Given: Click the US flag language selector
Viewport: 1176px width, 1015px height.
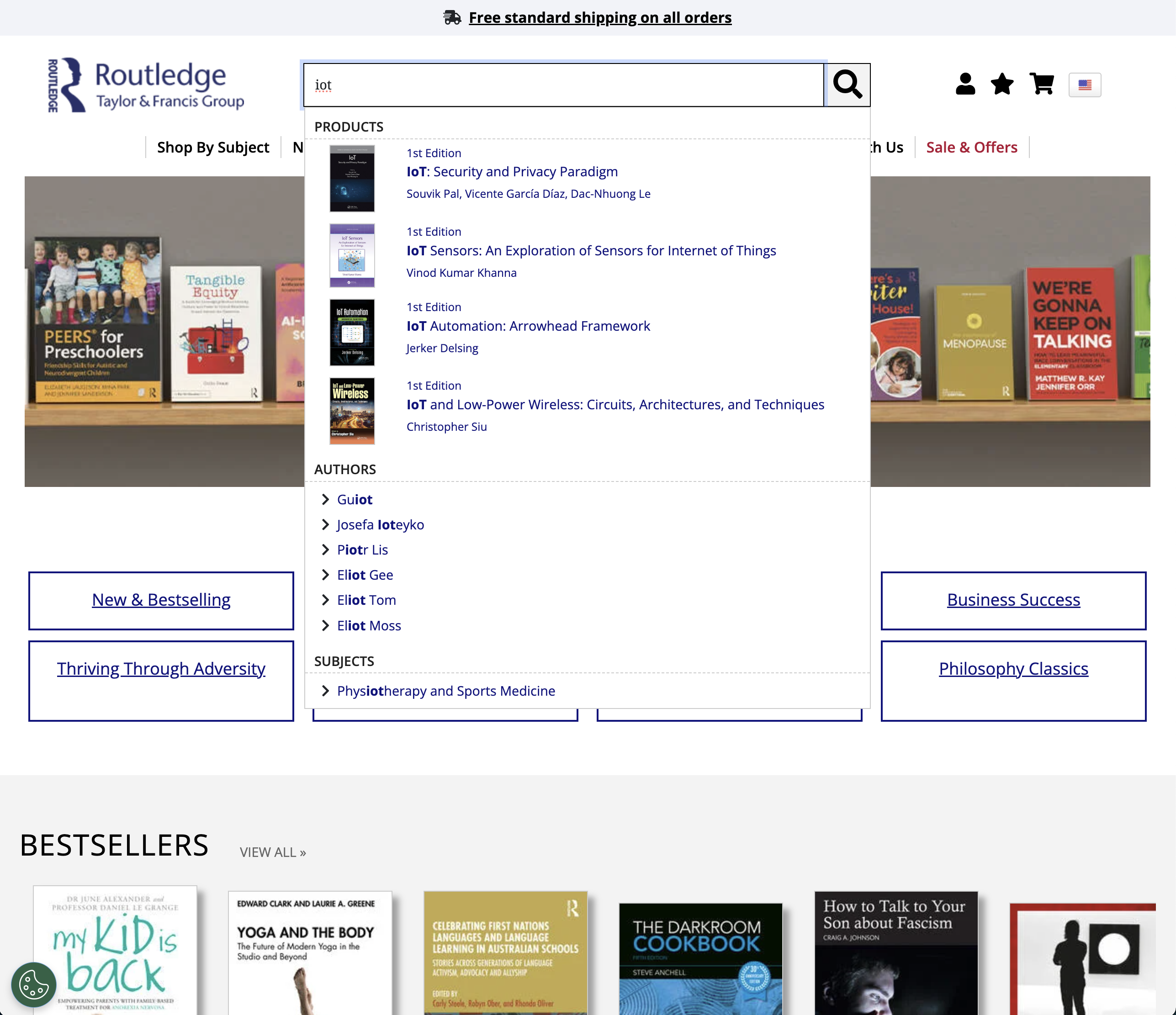Looking at the screenshot, I should [1085, 85].
